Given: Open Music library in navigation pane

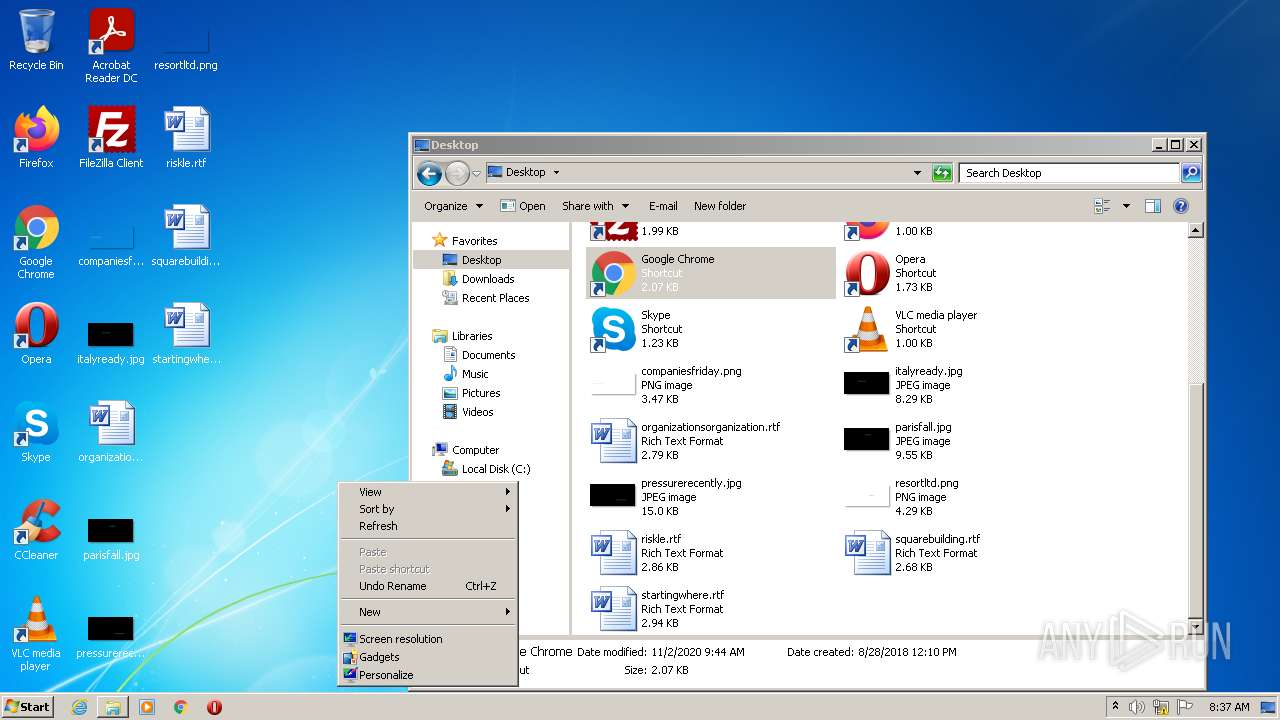Looking at the screenshot, I should point(475,374).
